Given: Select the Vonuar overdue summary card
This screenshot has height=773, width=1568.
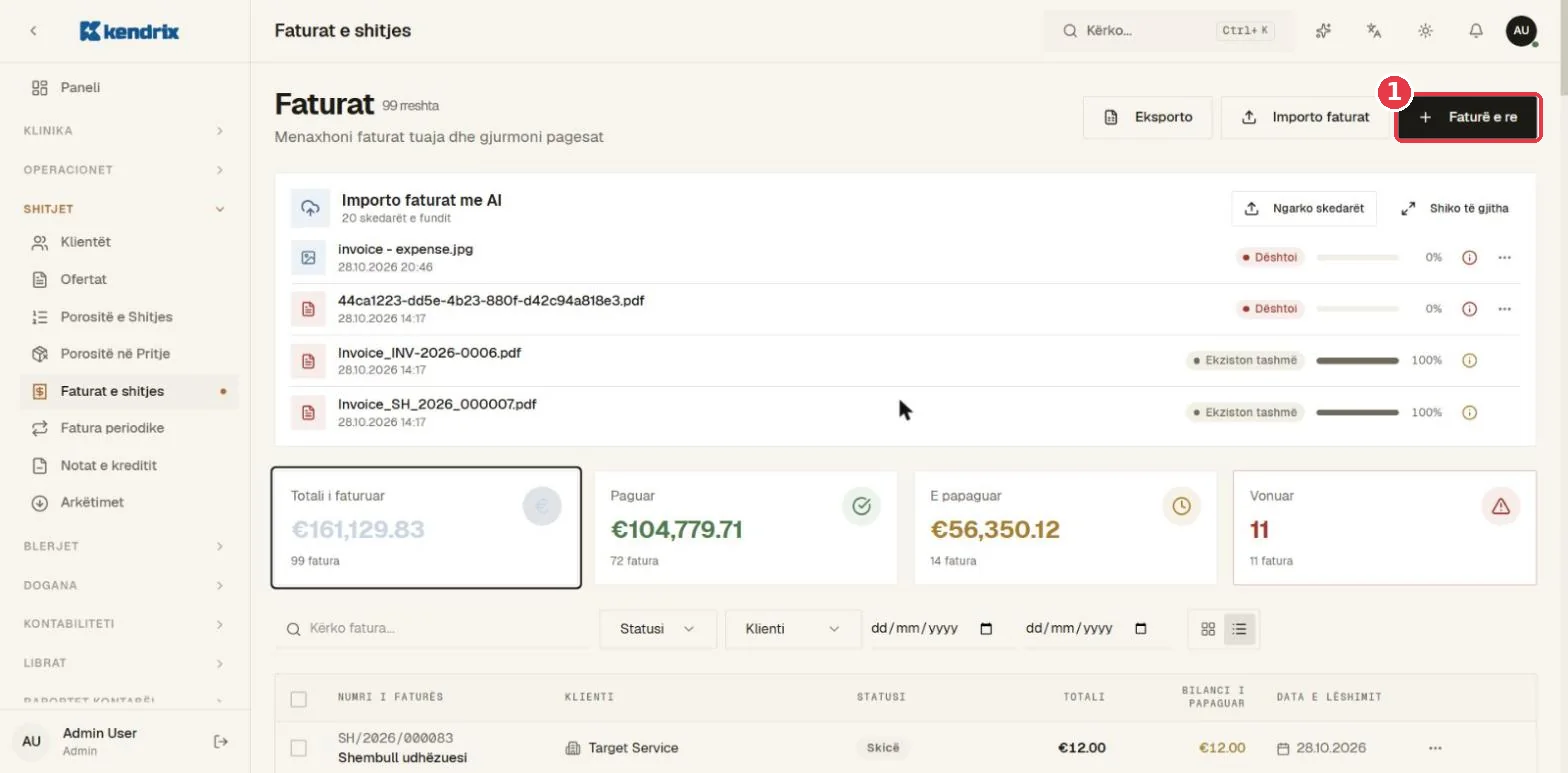Looking at the screenshot, I should (x=1385, y=527).
